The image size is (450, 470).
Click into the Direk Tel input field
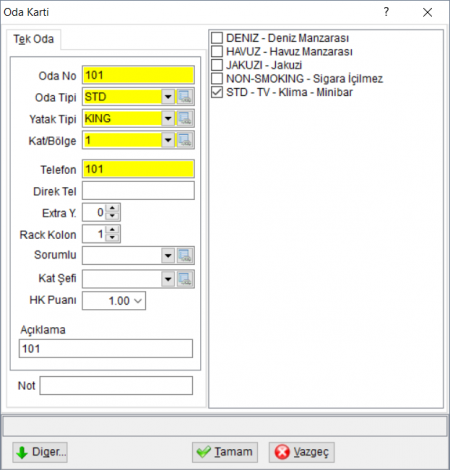138,191
